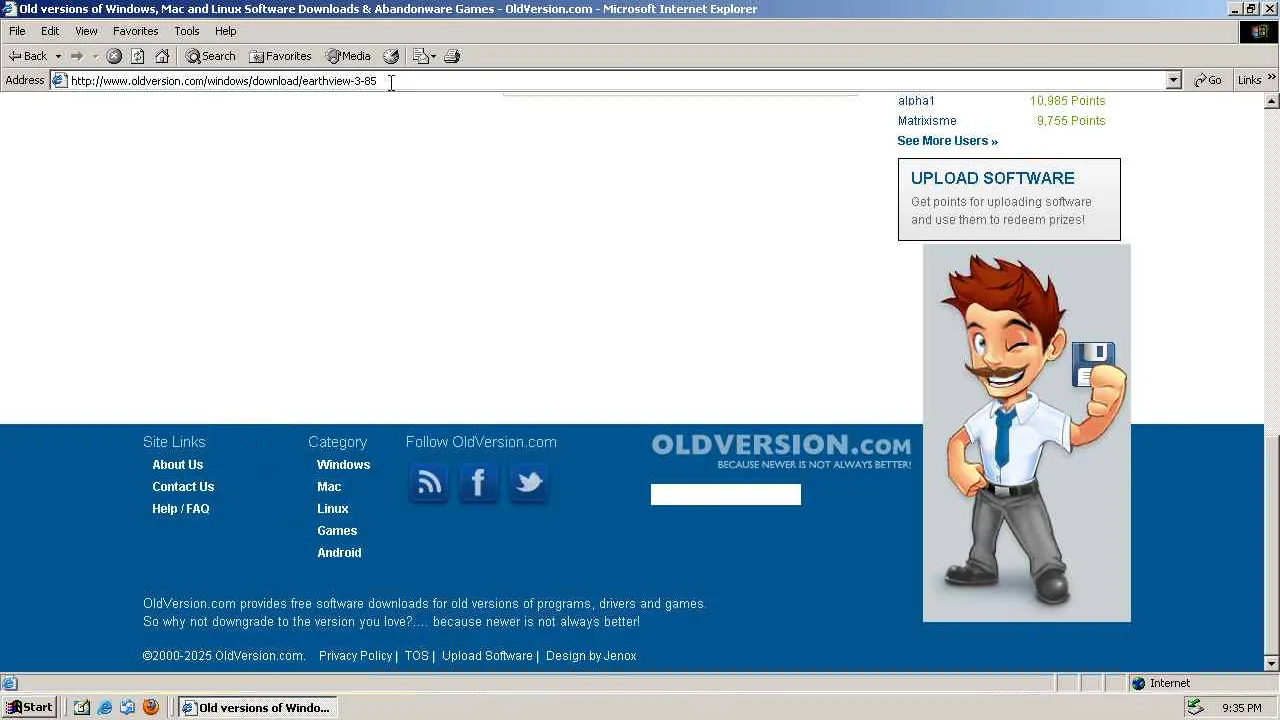This screenshot has height=720, width=1280.
Task: Click the Internet zone globe in status bar
Action: (1138, 683)
